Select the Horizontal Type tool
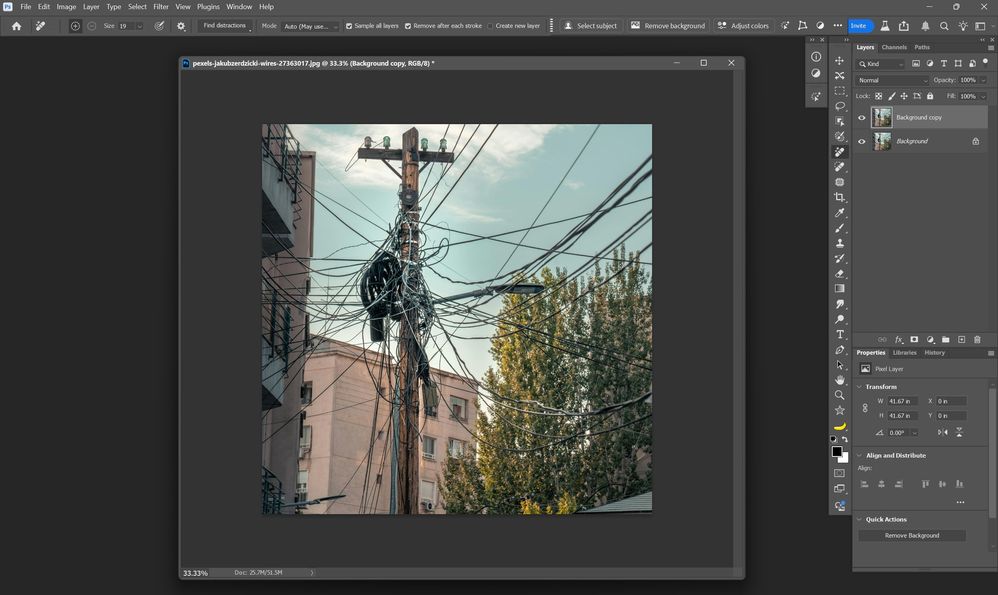Image resolution: width=998 pixels, height=595 pixels. pyautogui.click(x=840, y=334)
